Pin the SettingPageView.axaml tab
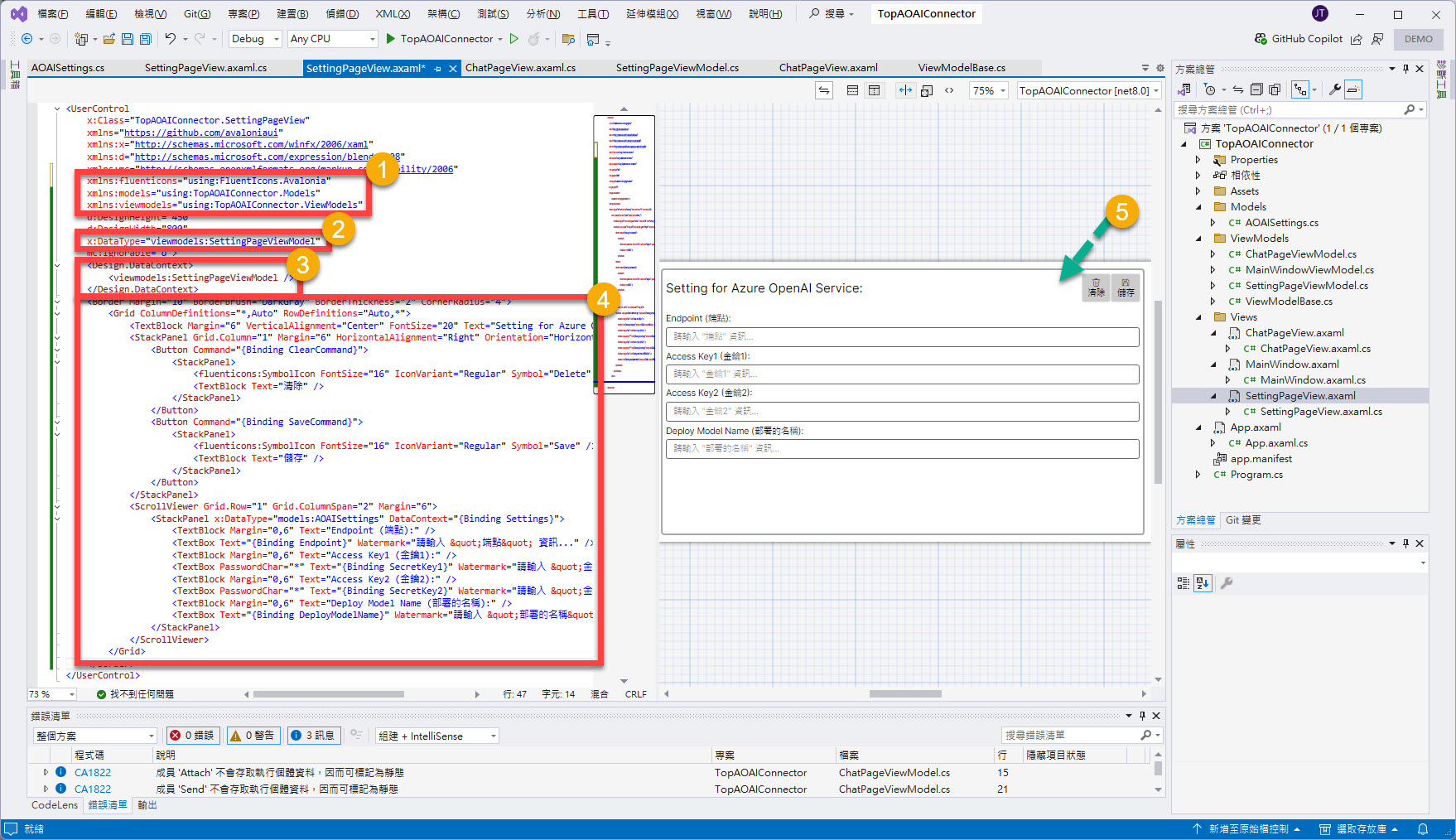The image size is (1456, 840). coord(438,69)
